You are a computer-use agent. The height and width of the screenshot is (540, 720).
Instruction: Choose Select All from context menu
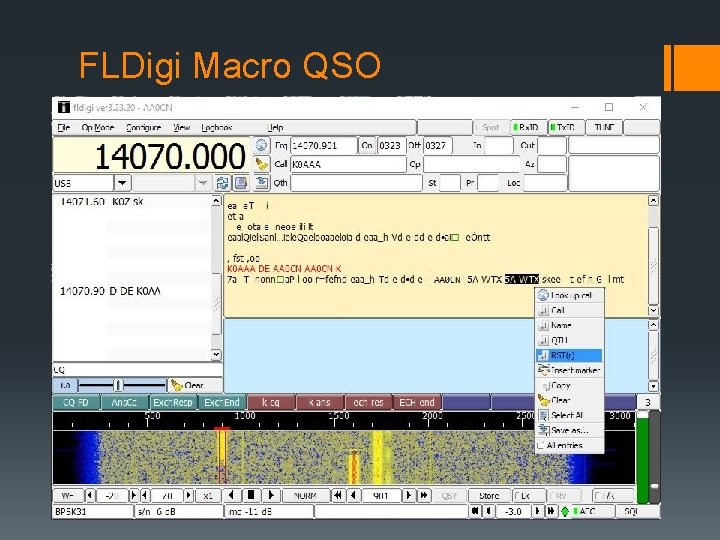(x=569, y=415)
